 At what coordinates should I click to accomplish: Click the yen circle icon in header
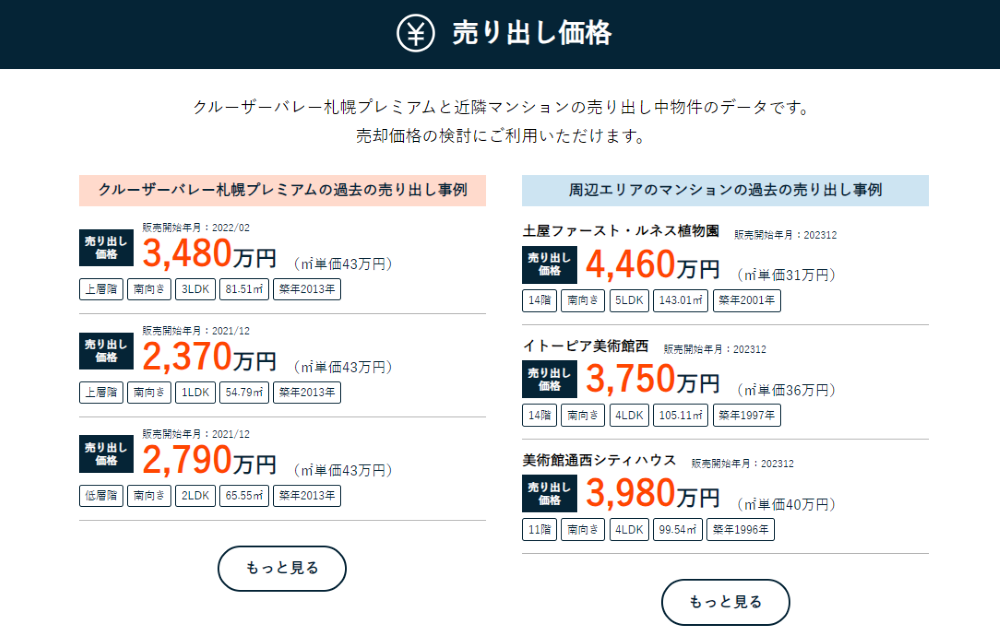(x=415, y=33)
